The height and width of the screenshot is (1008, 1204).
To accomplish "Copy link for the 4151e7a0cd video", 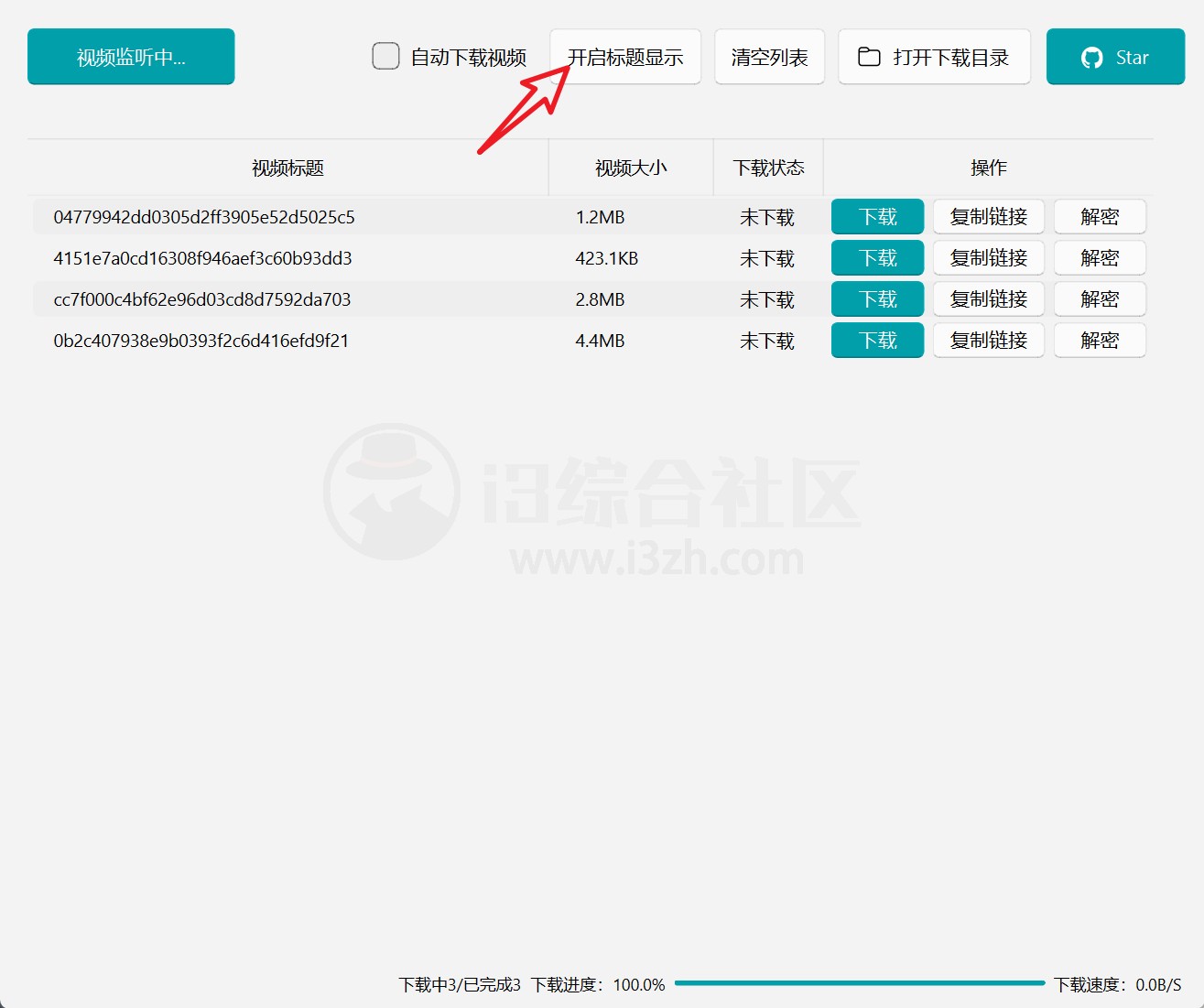I will click(988, 258).
